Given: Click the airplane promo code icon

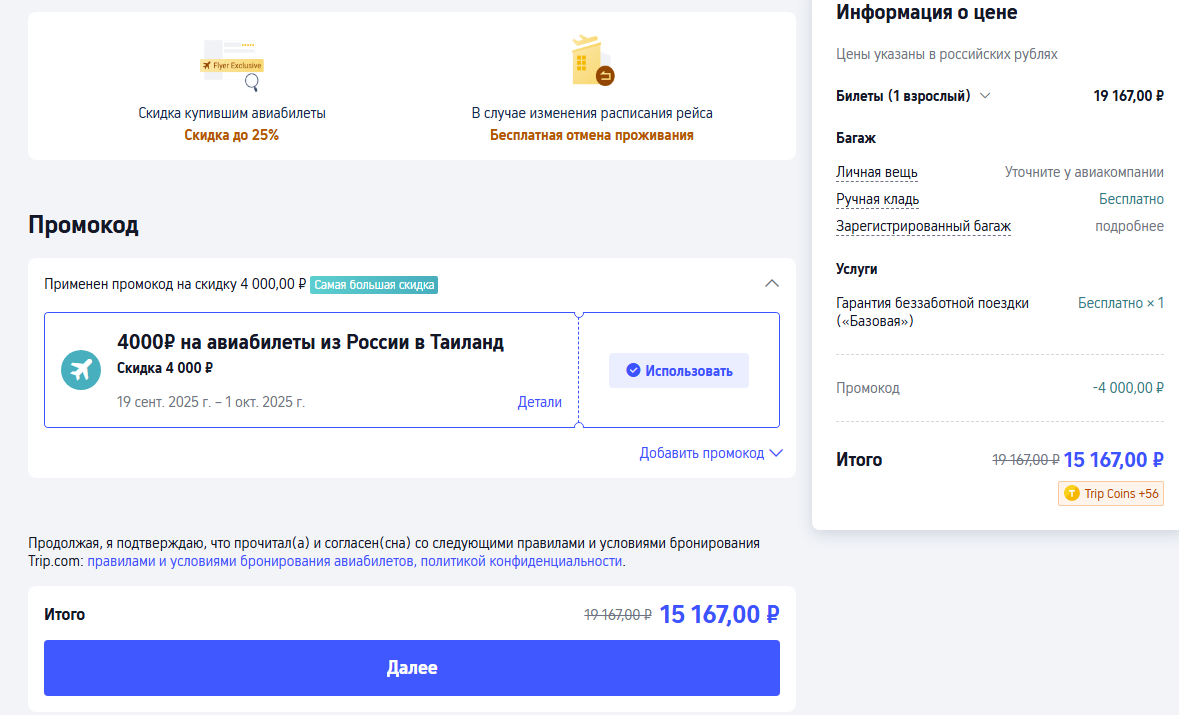Looking at the screenshot, I should [81, 370].
